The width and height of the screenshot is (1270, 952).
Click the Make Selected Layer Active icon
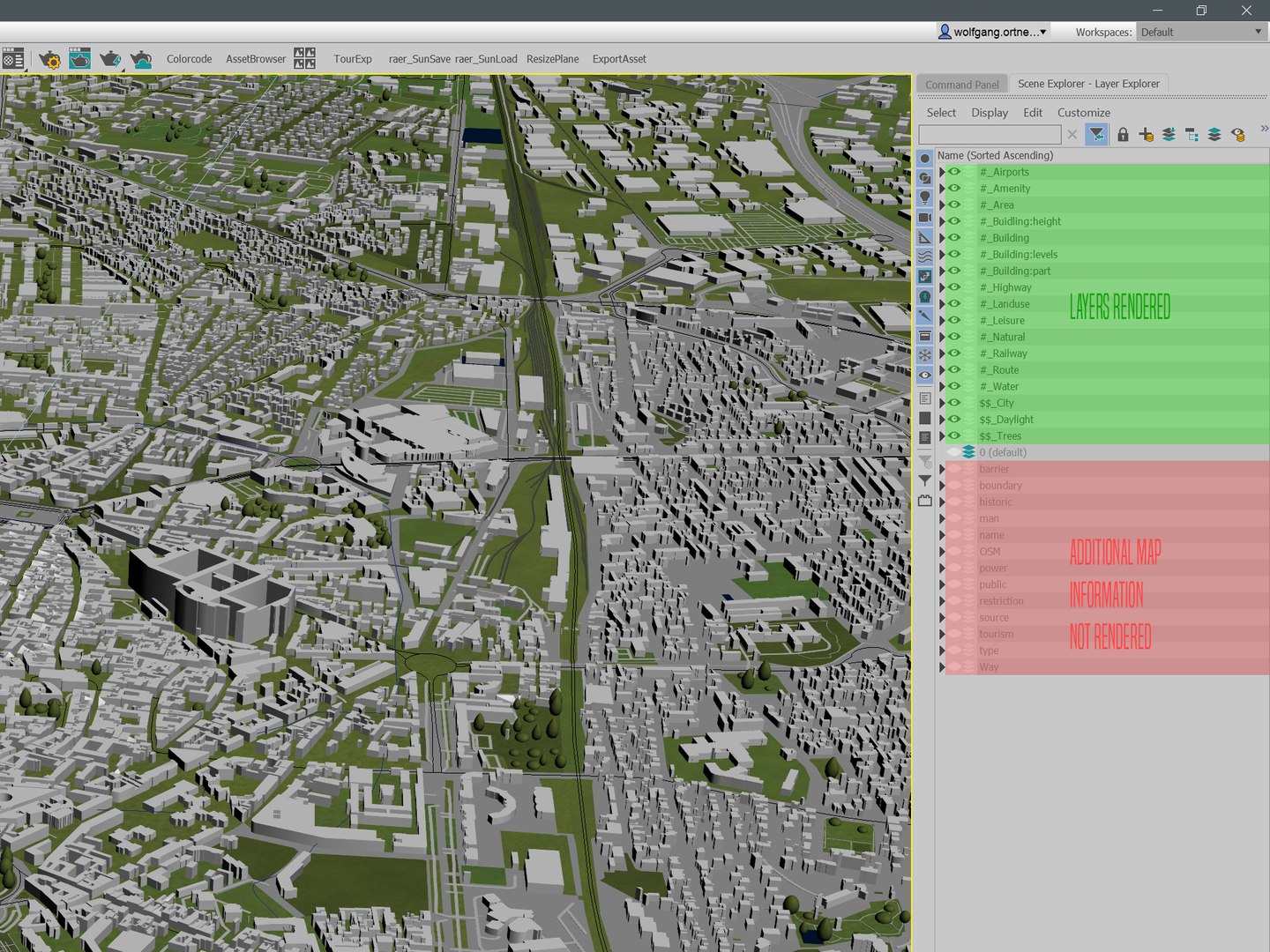coord(1214,134)
